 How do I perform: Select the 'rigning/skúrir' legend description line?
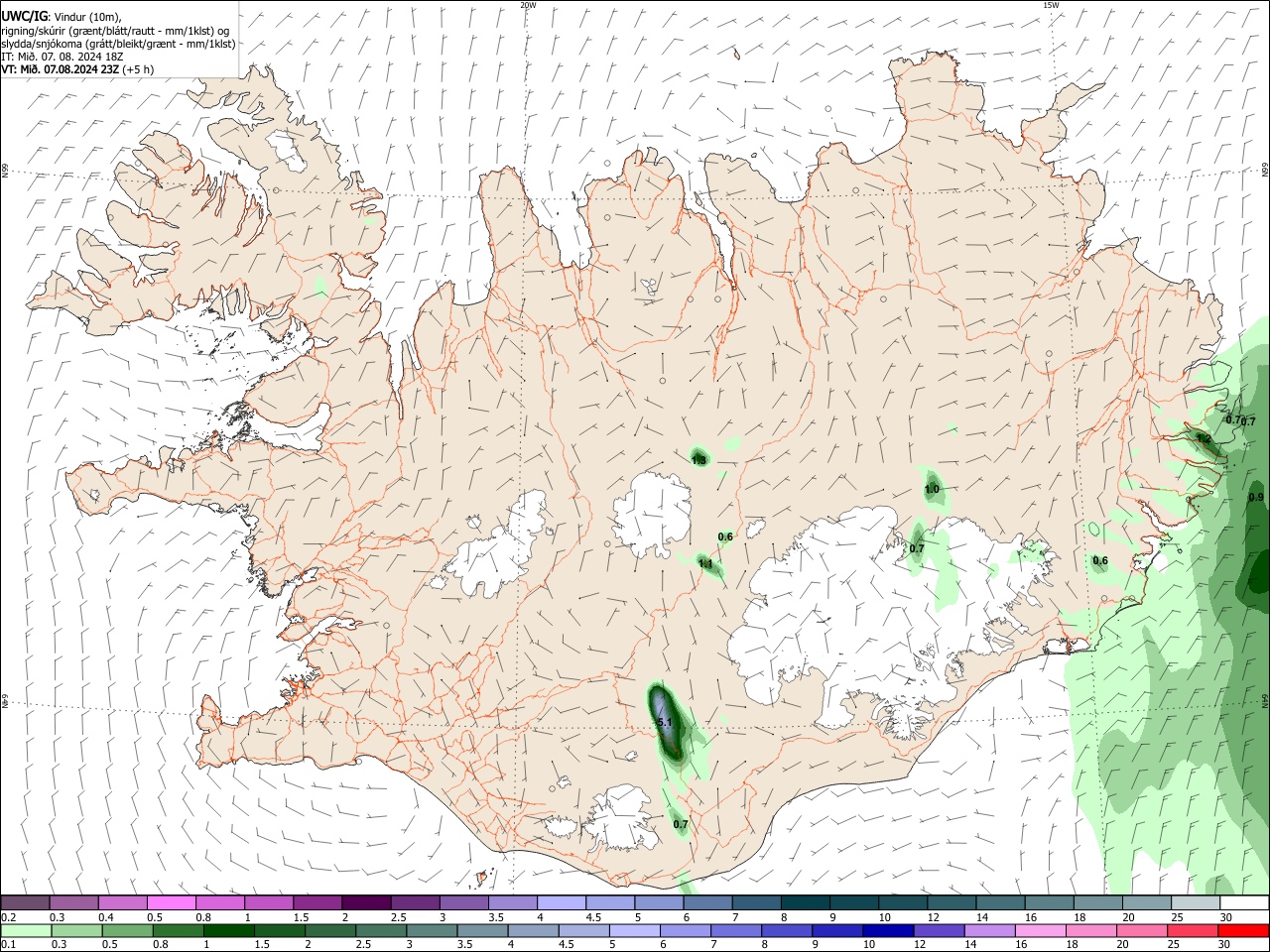tap(115, 31)
